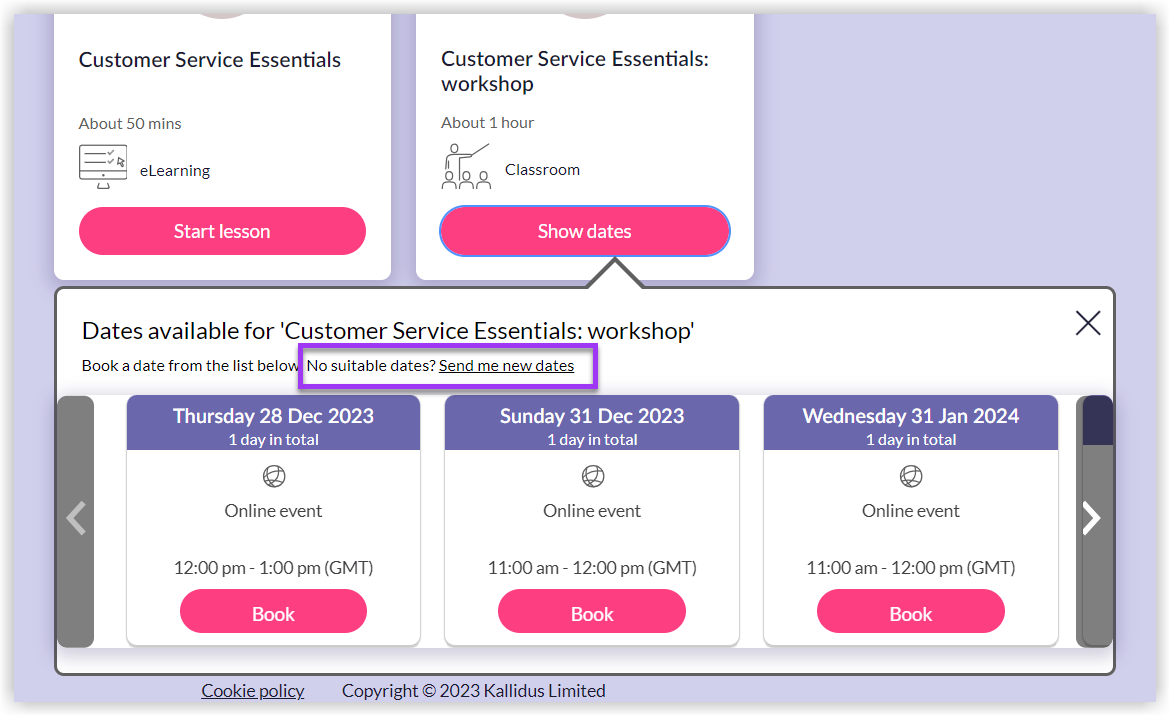Click the Classroom instructor icon

pos(466,166)
